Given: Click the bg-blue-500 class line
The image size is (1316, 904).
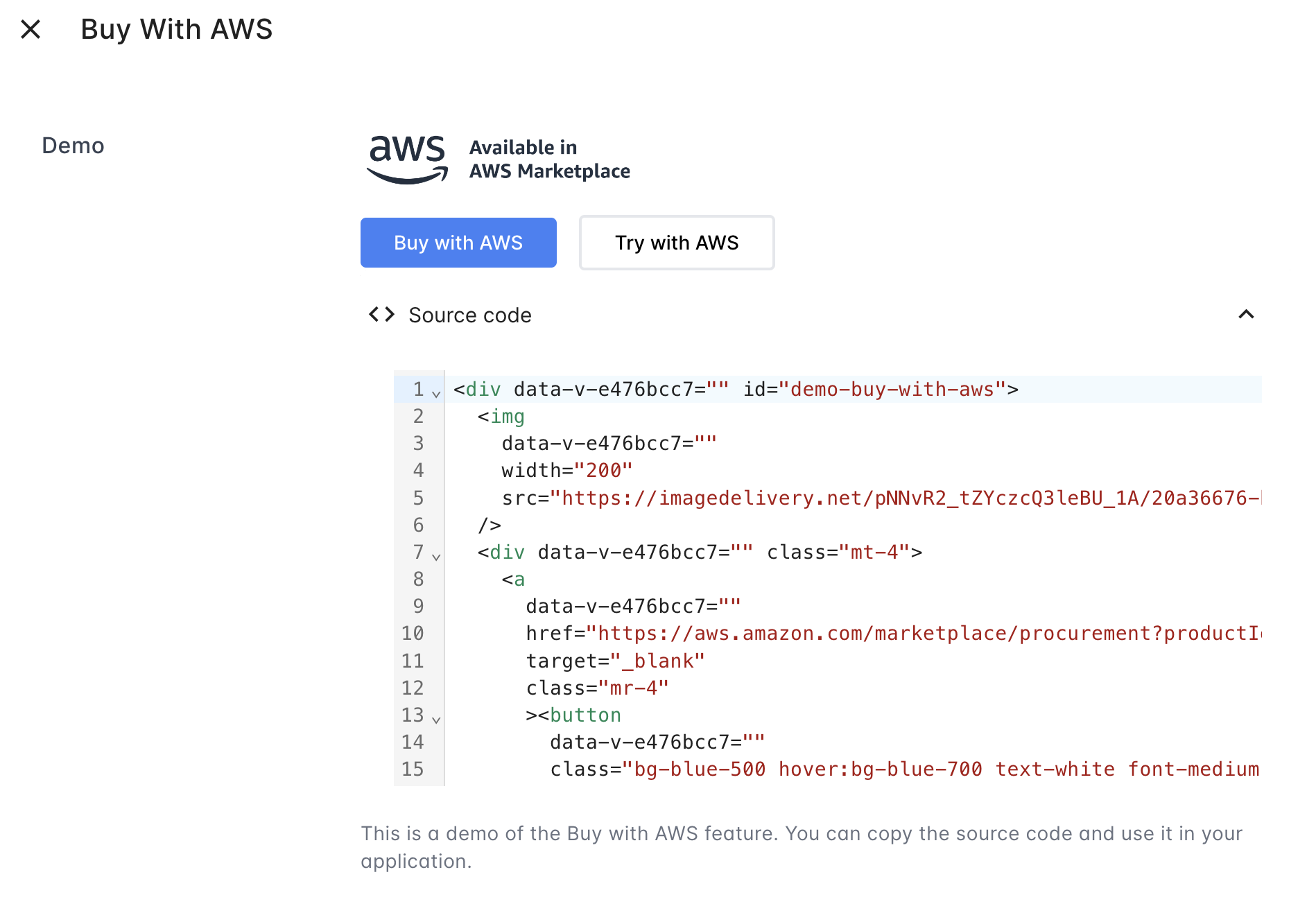Looking at the screenshot, I should 905,769.
